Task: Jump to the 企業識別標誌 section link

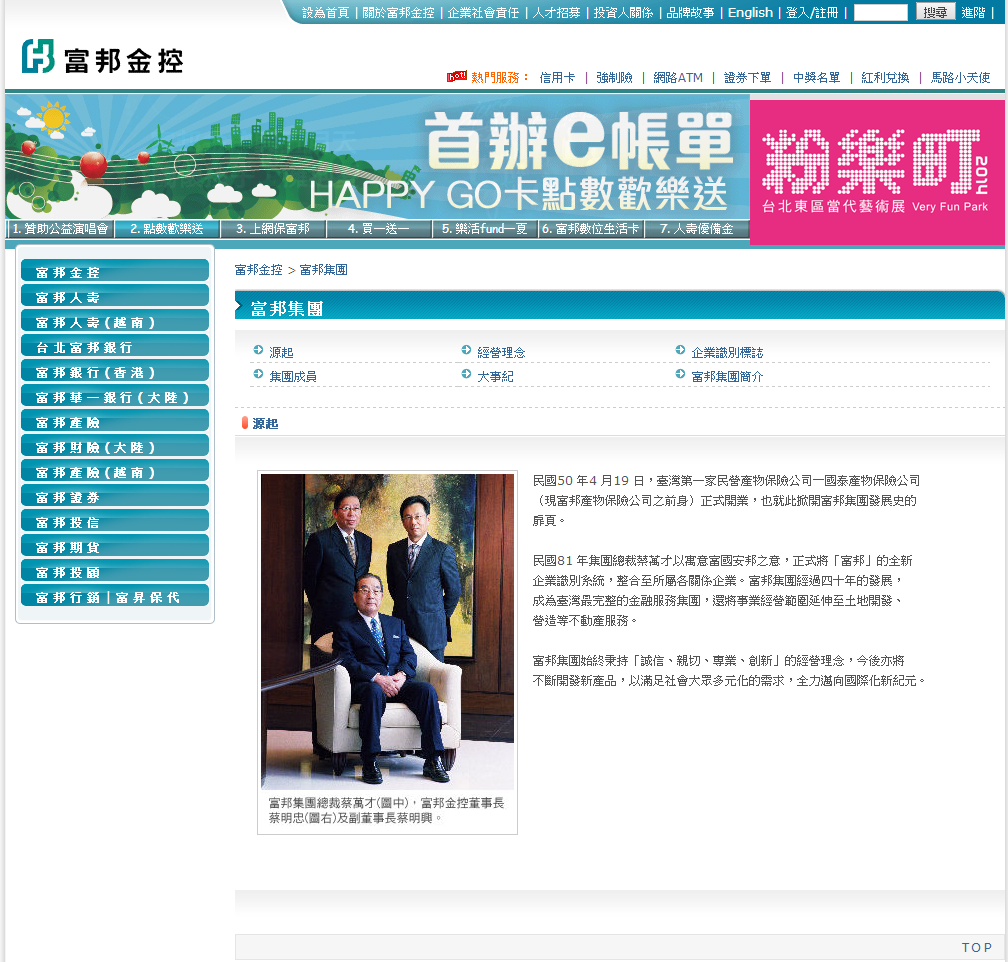Action: (x=727, y=352)
